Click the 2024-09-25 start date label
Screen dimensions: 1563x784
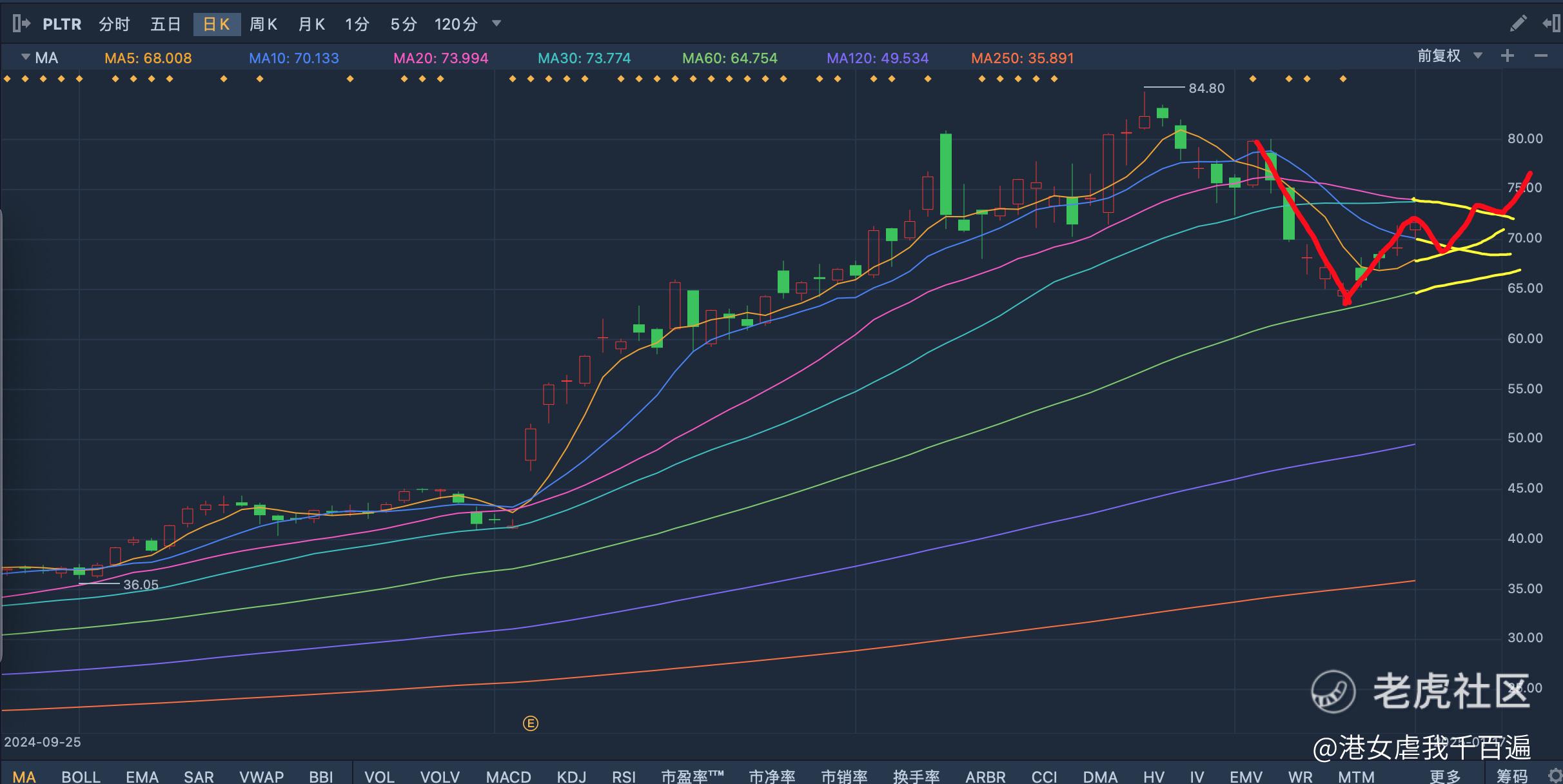(43, 742)
